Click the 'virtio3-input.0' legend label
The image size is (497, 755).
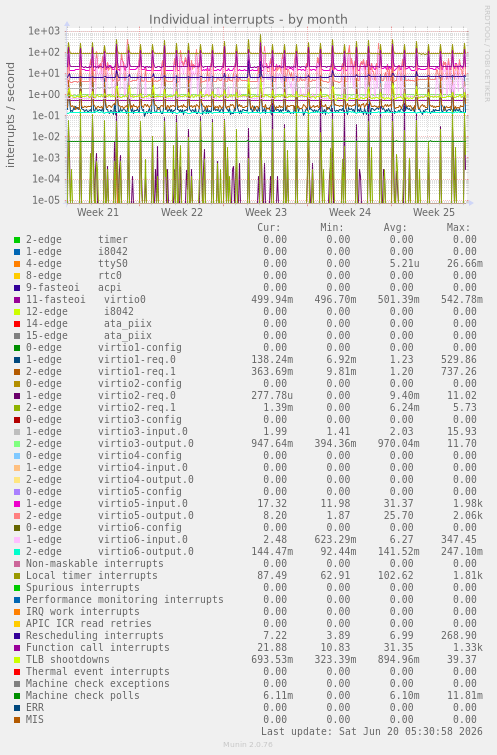(143, 432)
